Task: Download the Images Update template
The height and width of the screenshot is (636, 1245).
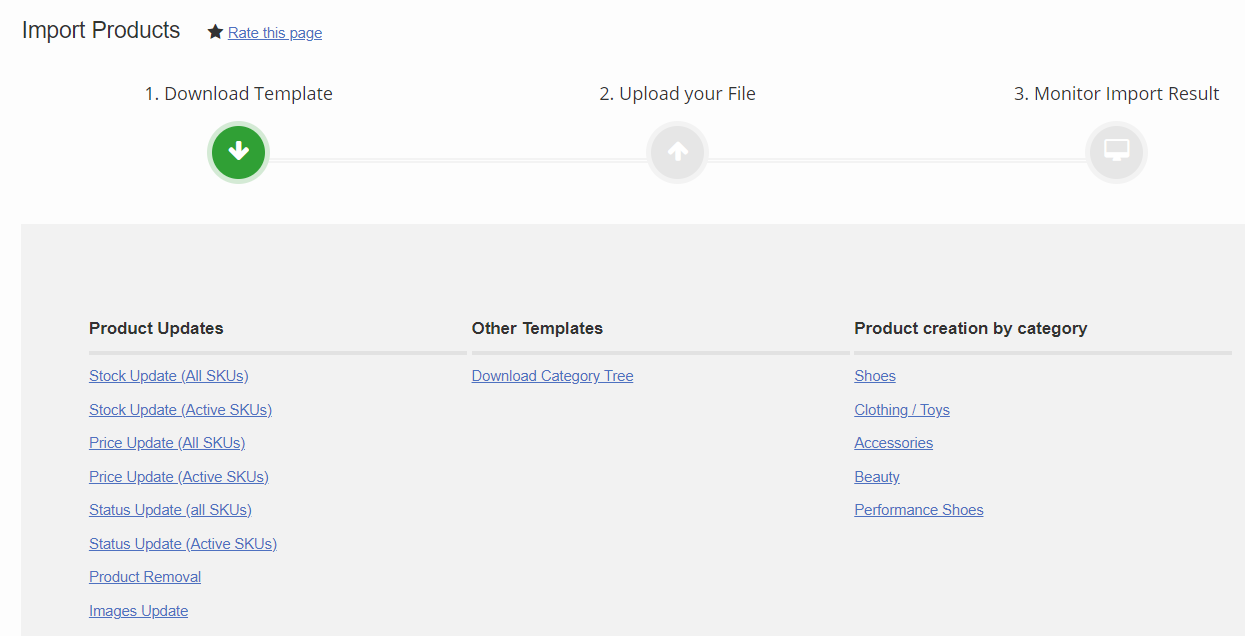Action: (x=138, y=611)
